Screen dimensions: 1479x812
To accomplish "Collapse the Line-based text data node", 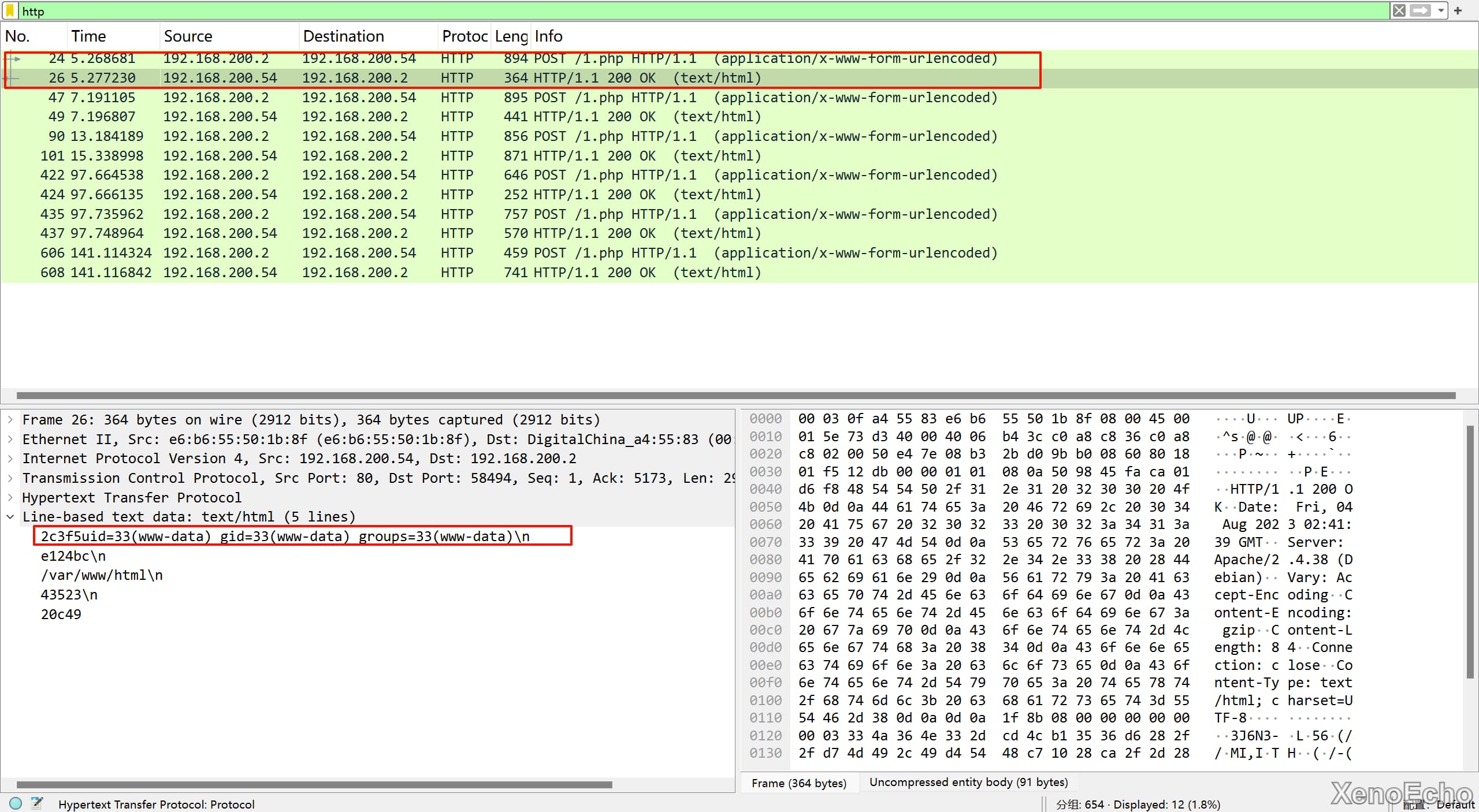I will (x=10, y=517).
